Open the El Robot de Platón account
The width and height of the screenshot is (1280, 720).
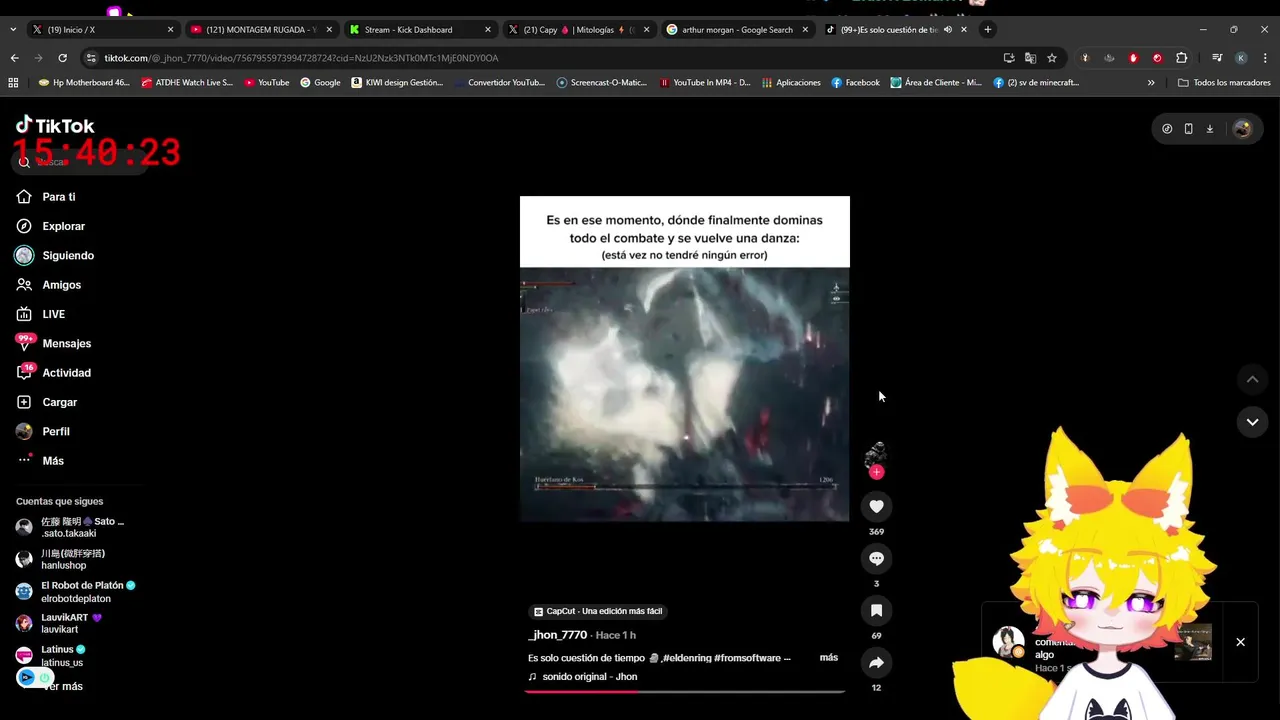tap(76, 591)
